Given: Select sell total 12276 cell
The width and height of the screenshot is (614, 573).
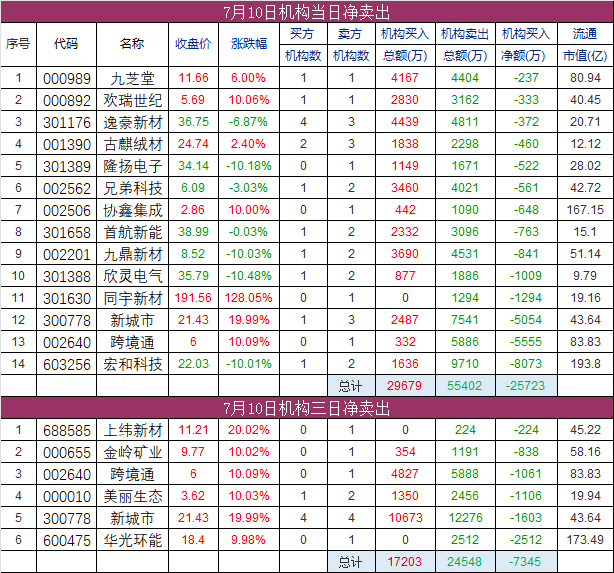Looking at the screenshot, I should pyautogui.click(x=465, y=517).
